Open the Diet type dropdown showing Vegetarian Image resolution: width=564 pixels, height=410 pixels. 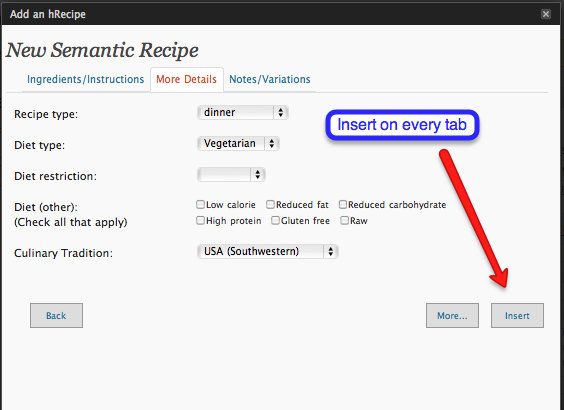click(x=238, y=144)
